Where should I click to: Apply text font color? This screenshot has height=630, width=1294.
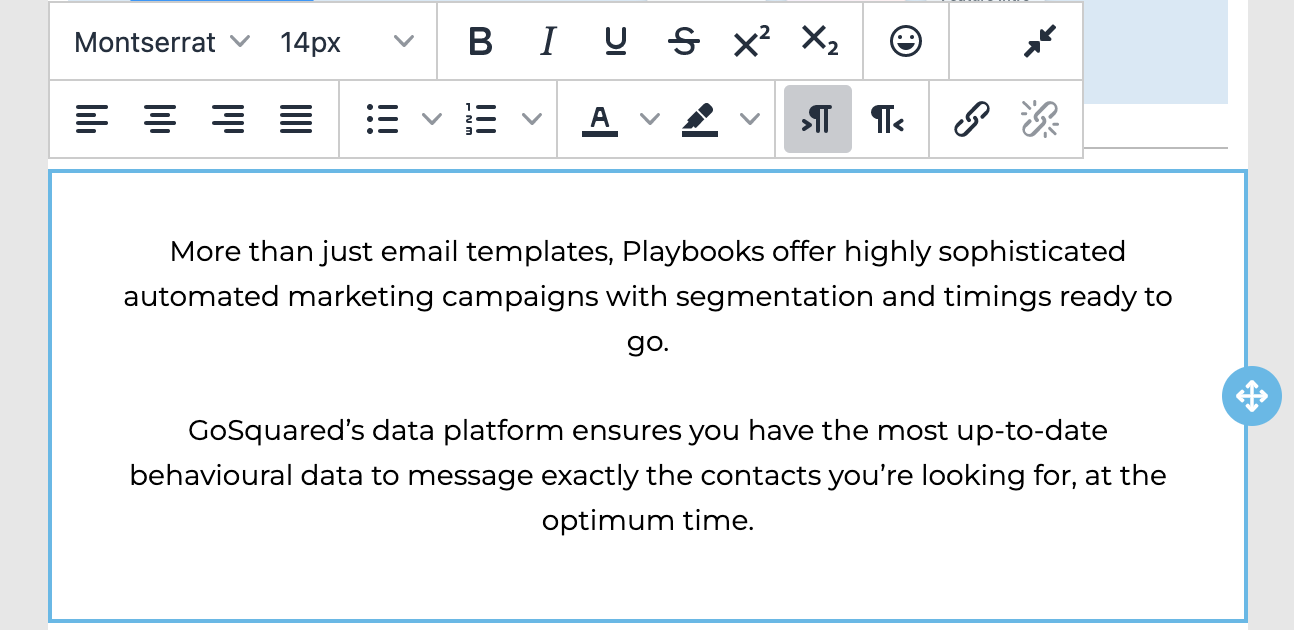pyautogui.click(x=600, y=120)
